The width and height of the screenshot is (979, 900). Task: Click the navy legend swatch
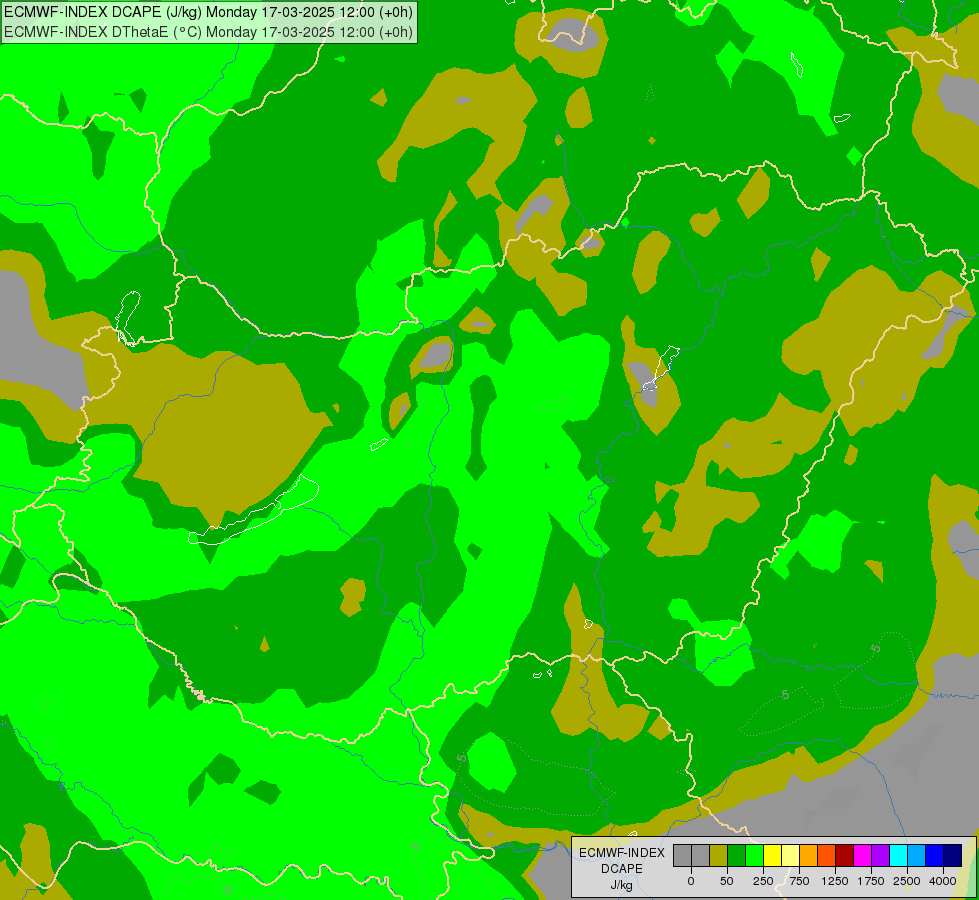952,856
